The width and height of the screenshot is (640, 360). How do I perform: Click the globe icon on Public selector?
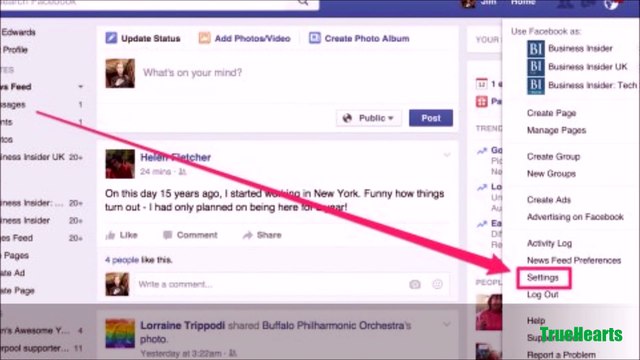(x=347, y=118)
